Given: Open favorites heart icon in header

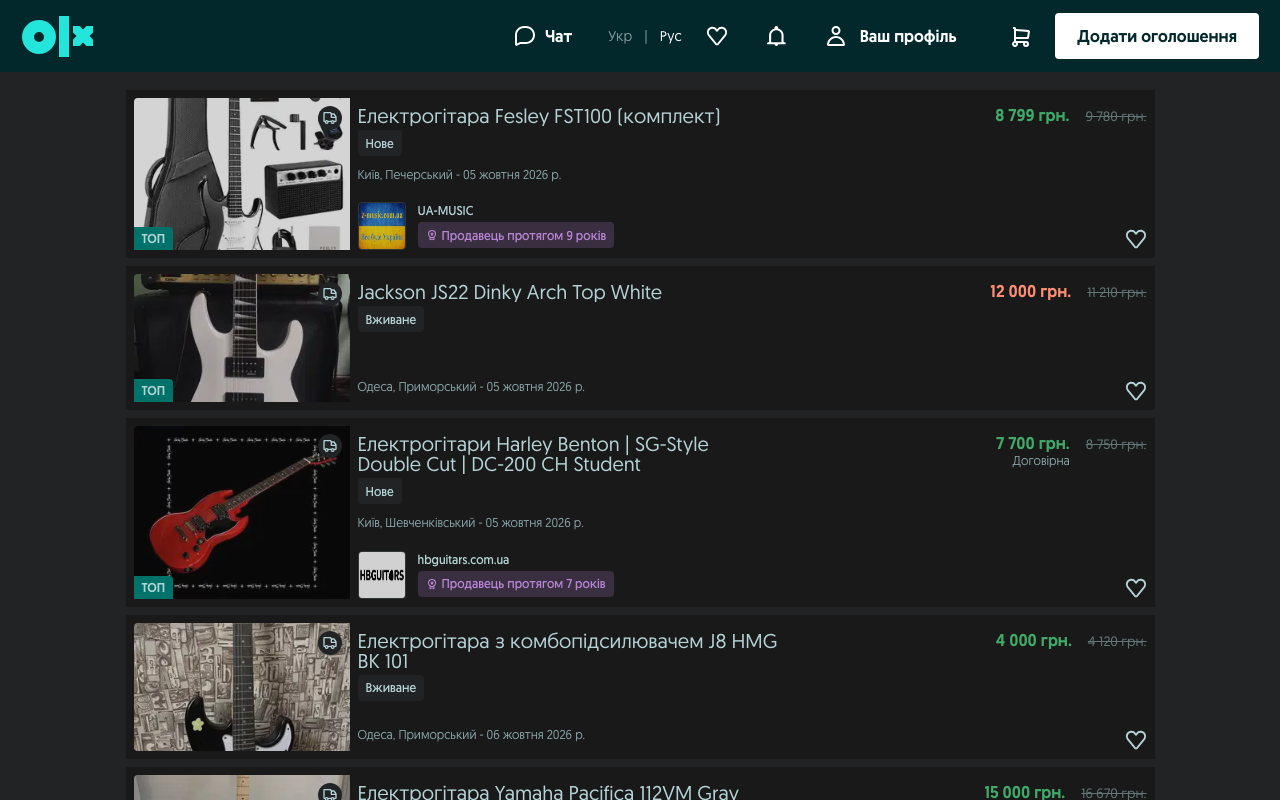Looking at the screenshot, I should tap(717, 36).
